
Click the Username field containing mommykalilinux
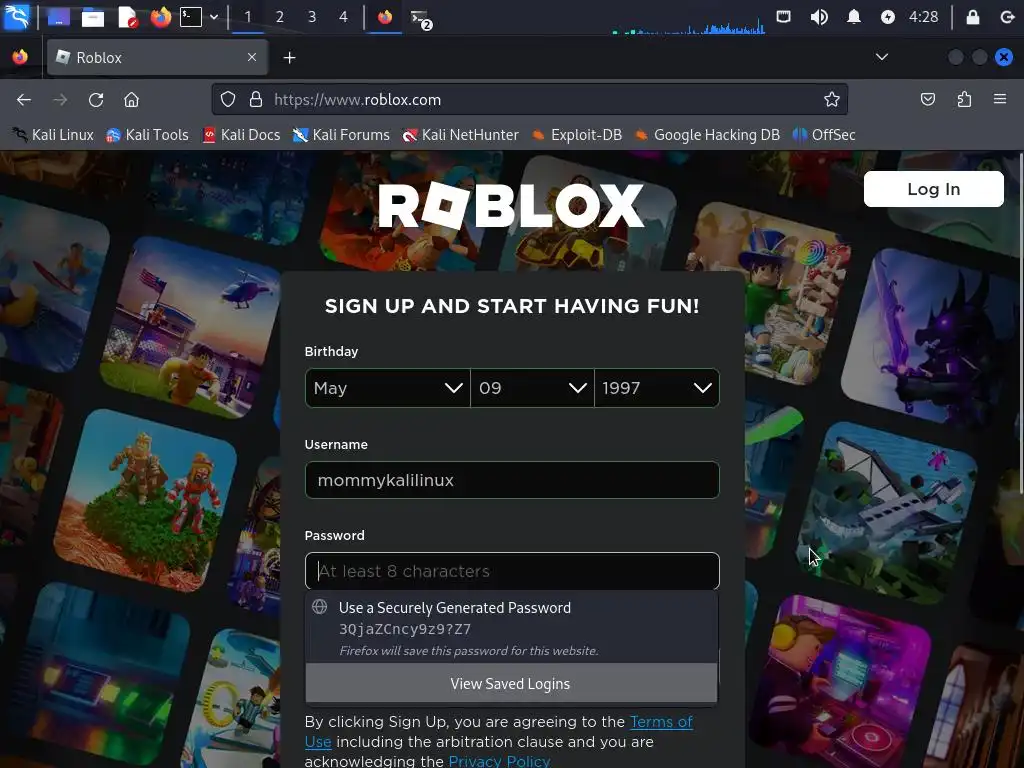[512, 480]
